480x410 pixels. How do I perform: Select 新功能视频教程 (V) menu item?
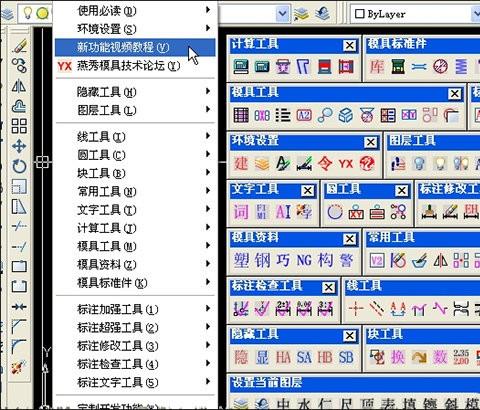135,47
